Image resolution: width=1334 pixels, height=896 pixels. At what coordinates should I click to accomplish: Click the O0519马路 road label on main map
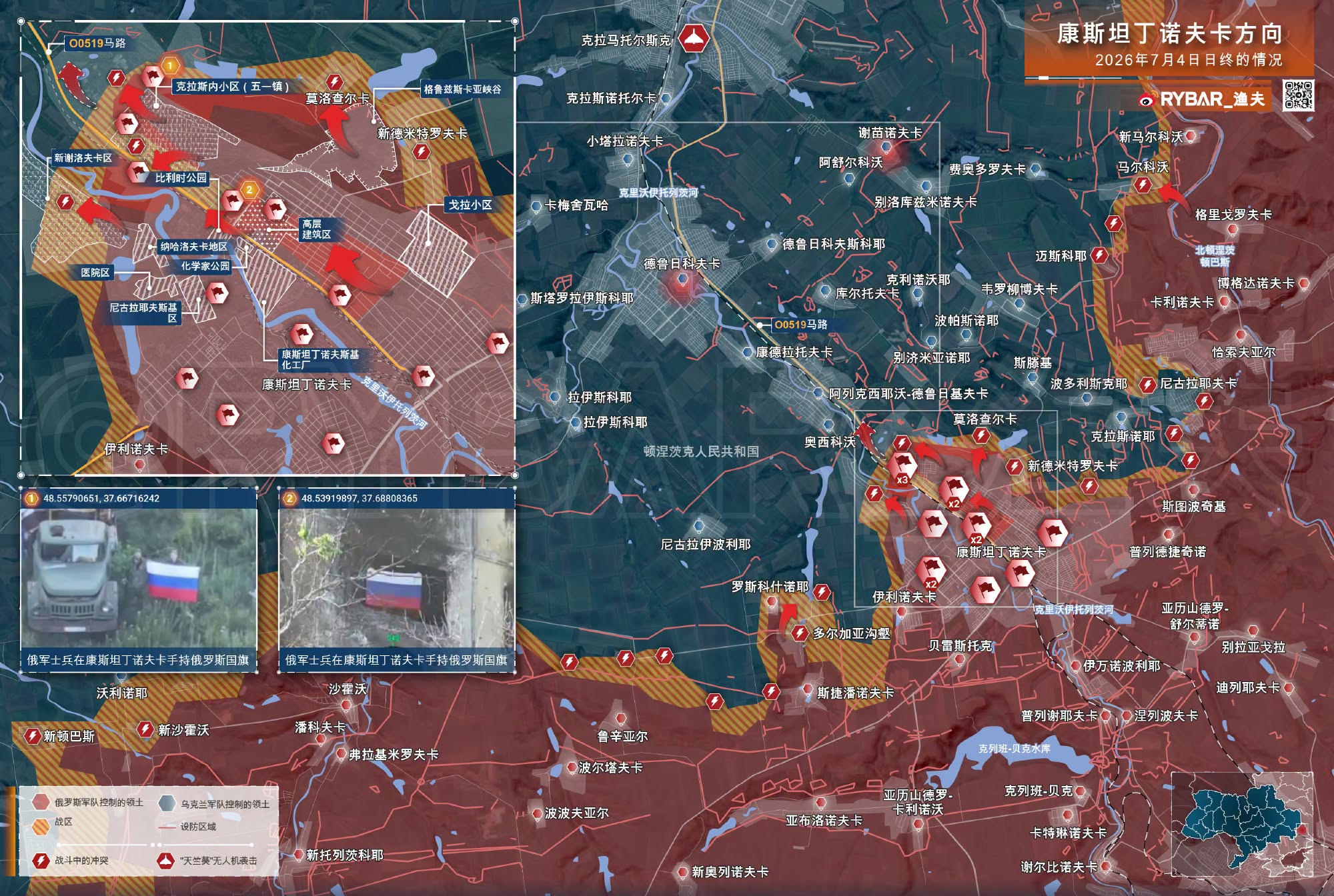coord(800,325)
